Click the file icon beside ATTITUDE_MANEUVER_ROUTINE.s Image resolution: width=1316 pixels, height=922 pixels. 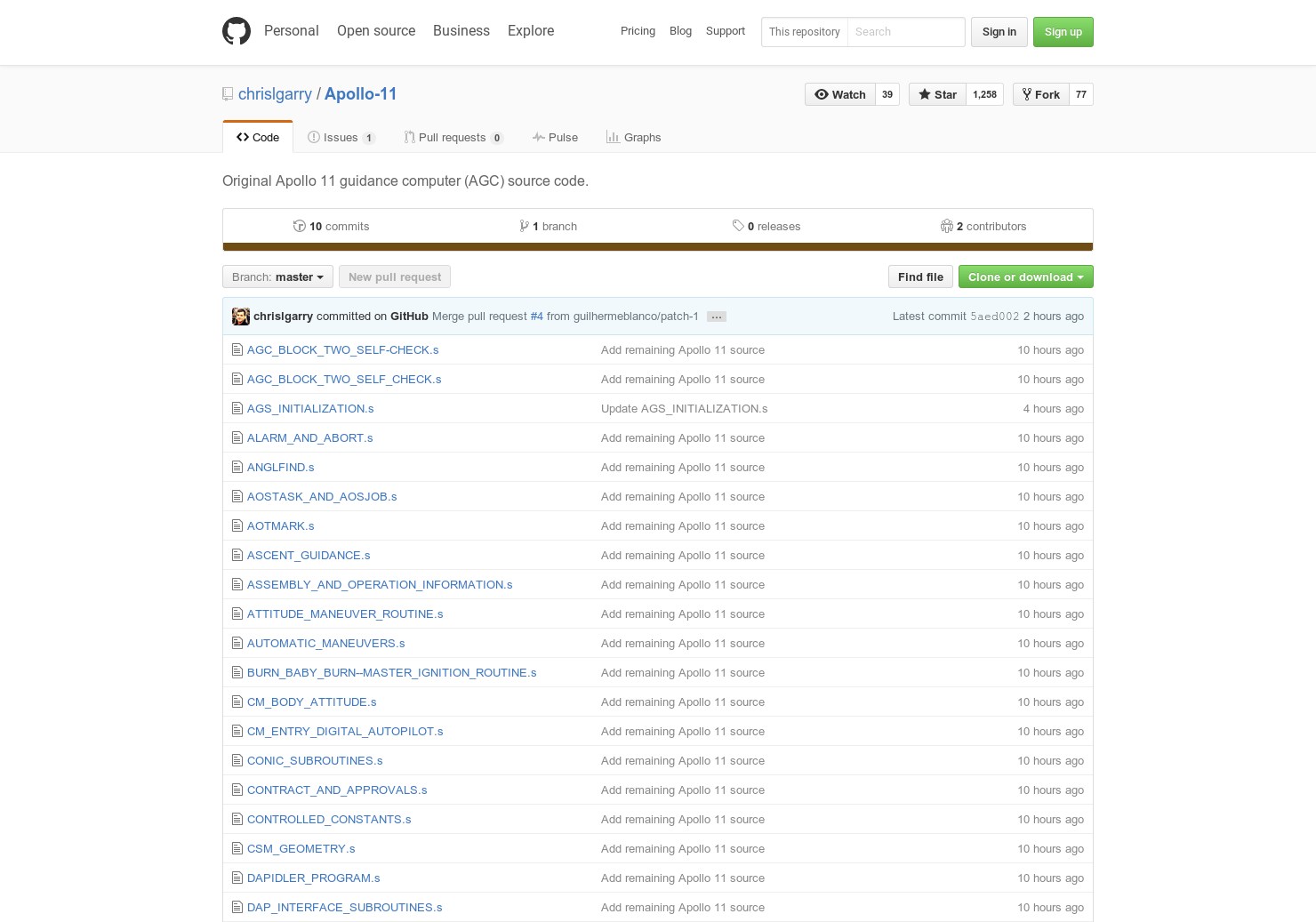point(237,614)
